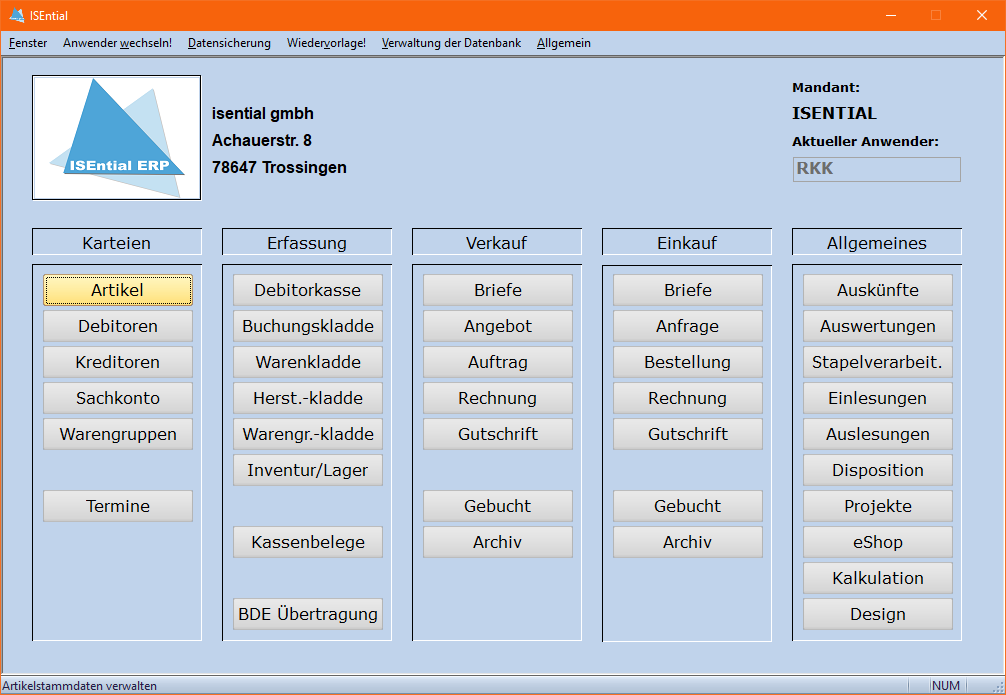Open the Fenster menu

[28, 43]
